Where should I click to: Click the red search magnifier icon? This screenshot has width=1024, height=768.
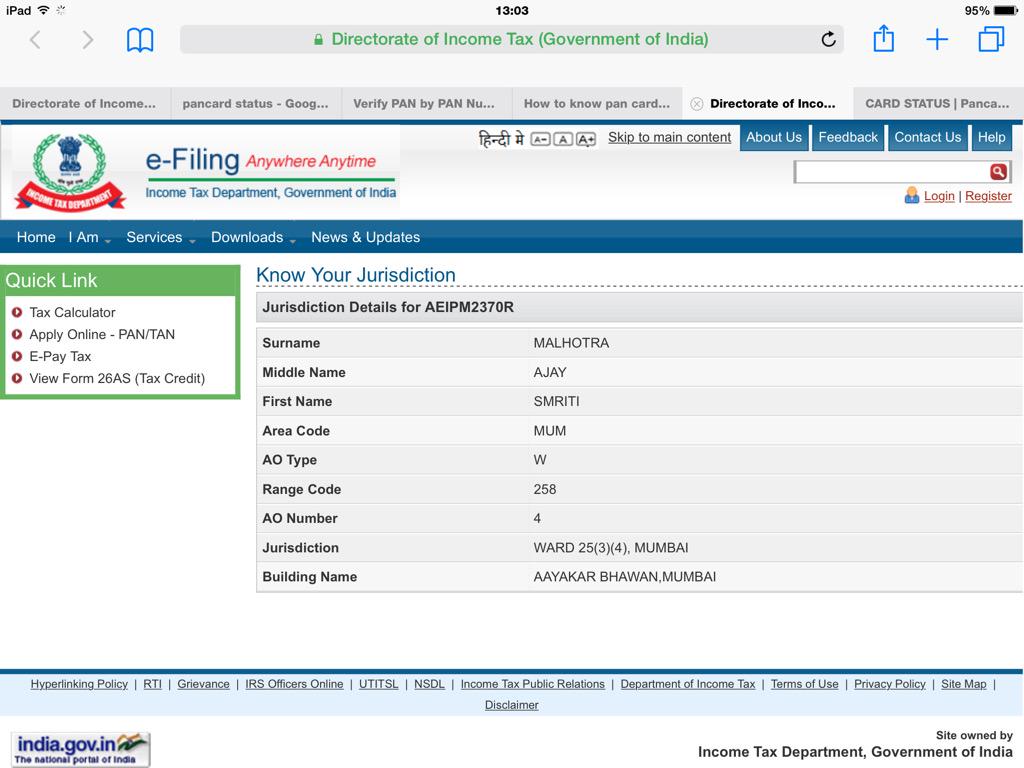(x=998, y=171)
